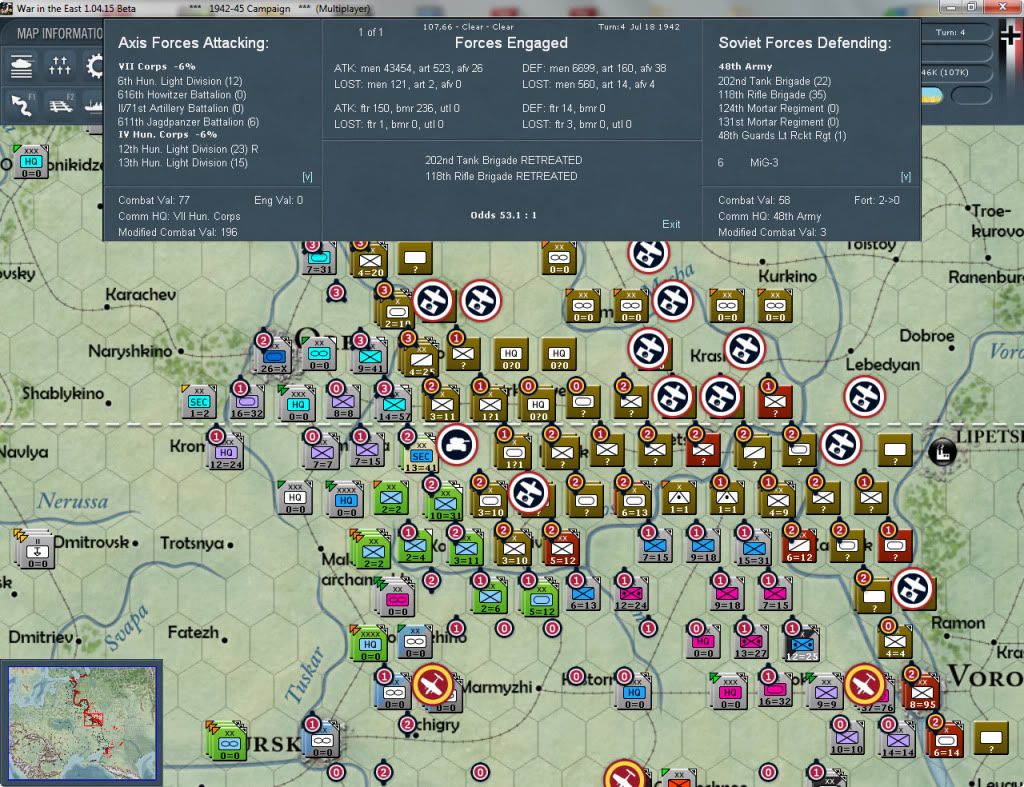Image resolution: width=1024 pixels, height=787 pixels.
Task: Click Exit to close the combat report
Action: tap(671, 224)
